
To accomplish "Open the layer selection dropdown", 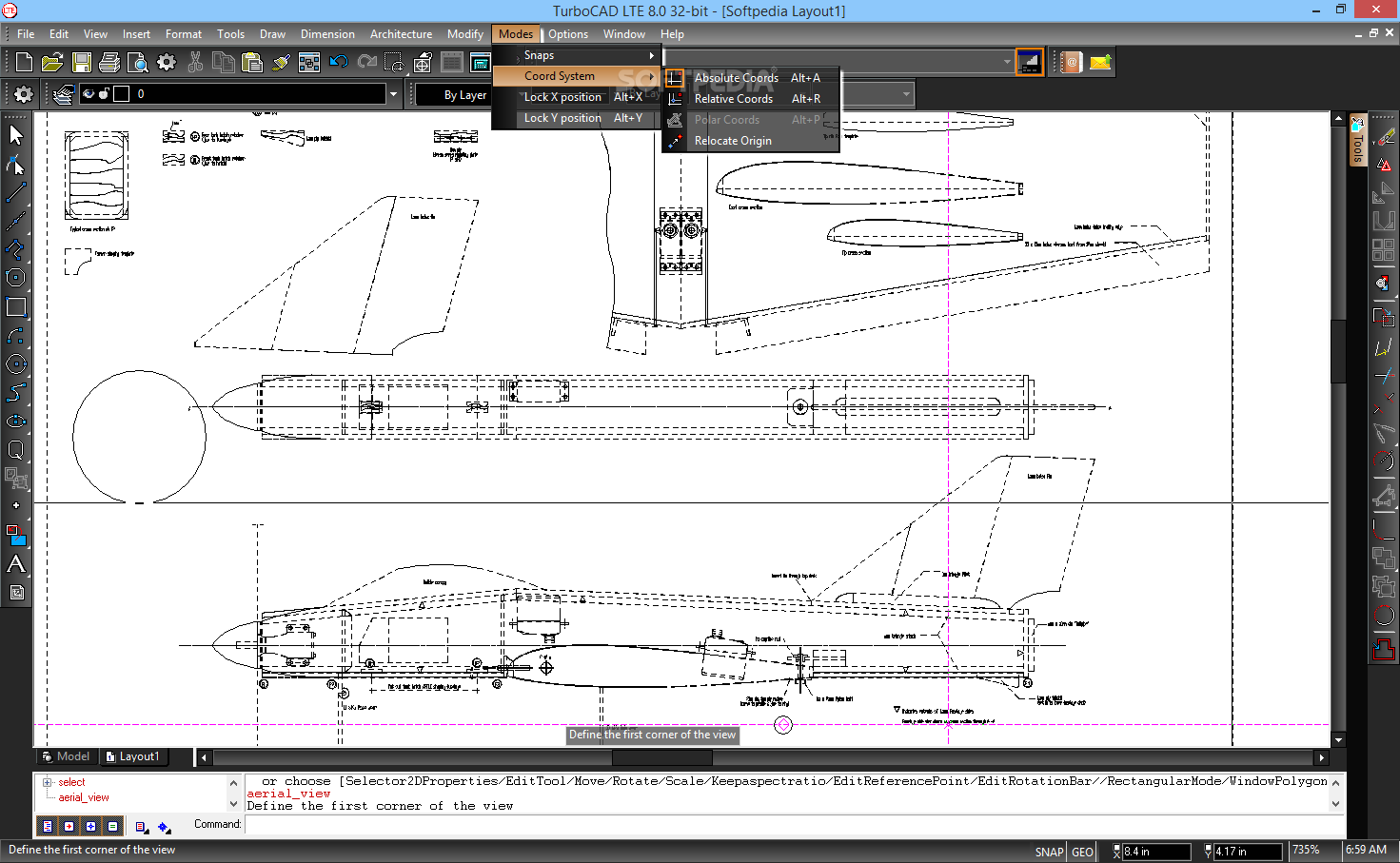I will coord(393,94).
